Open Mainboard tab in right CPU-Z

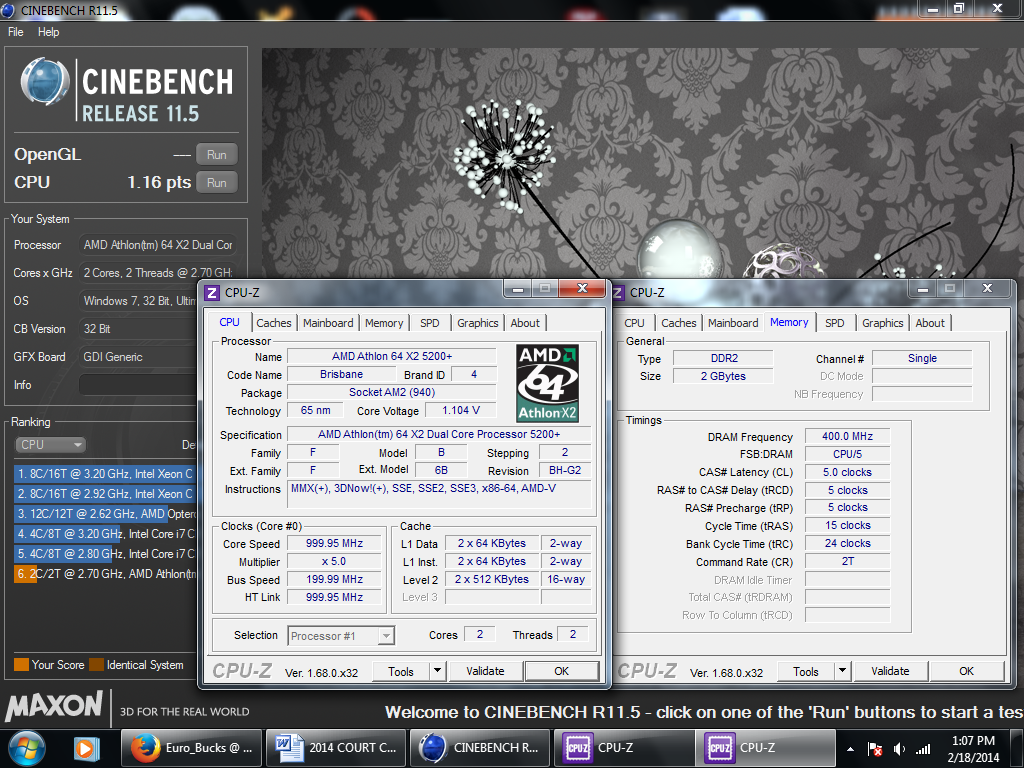[733, 323]
